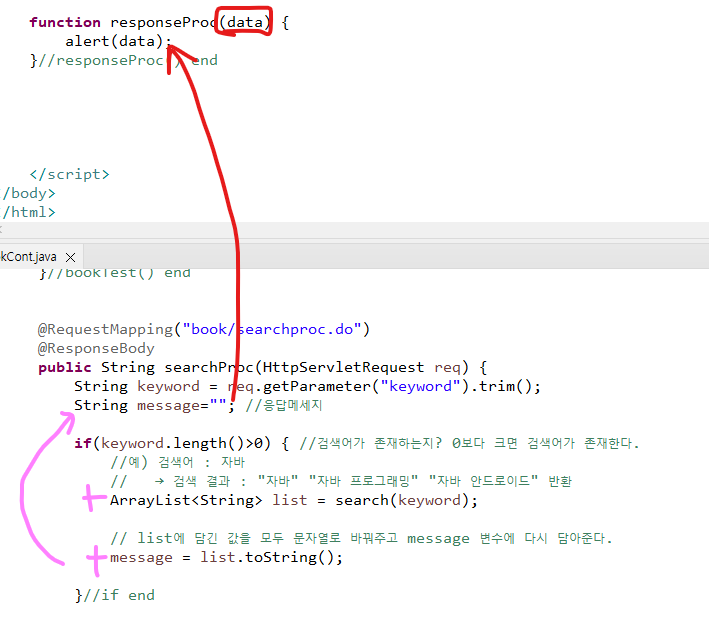Click the '.trim();' call at line end
The image size is (709, 618).
(506, 386)
